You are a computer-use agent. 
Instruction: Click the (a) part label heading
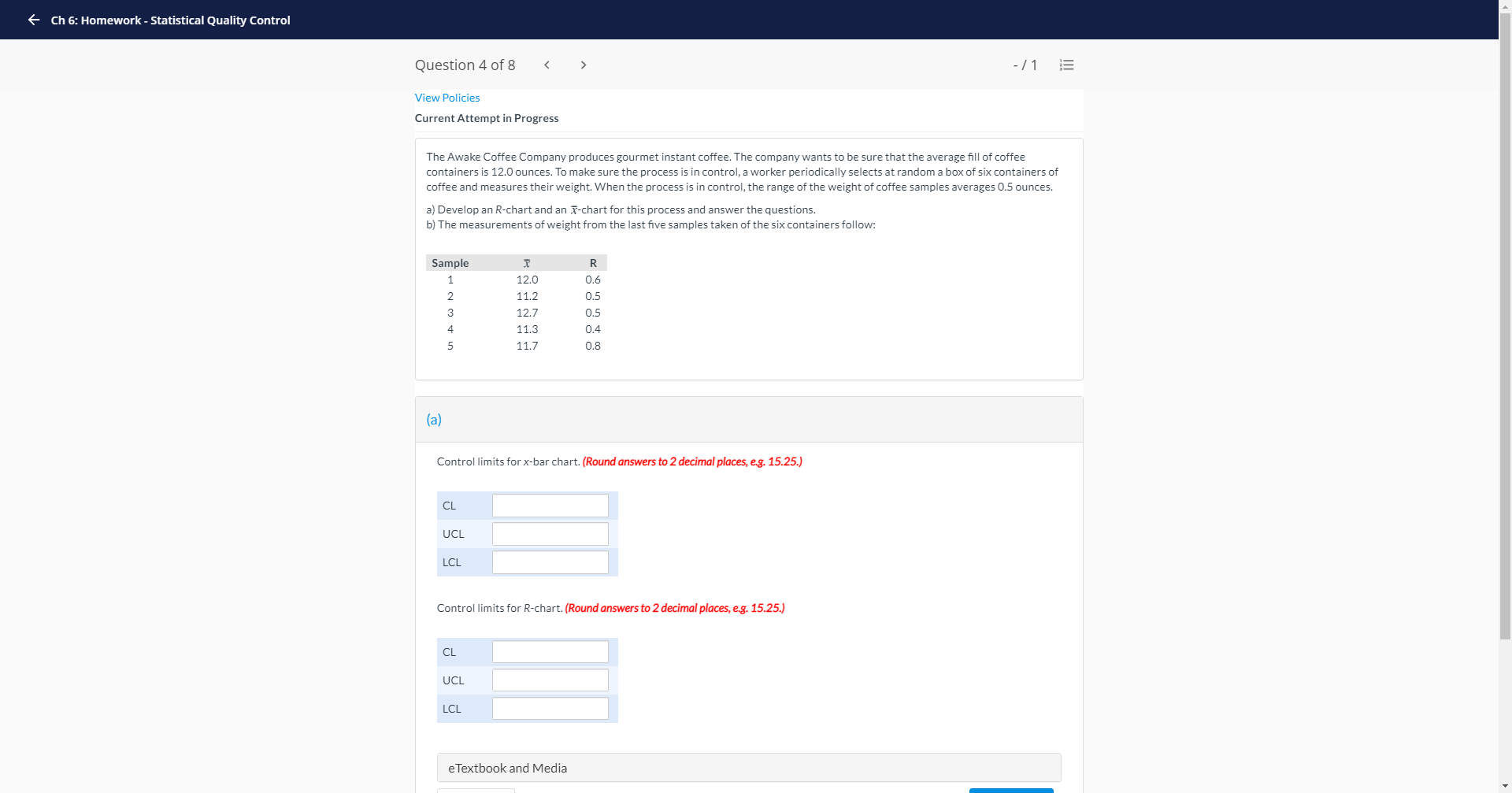tap(433, 419)
